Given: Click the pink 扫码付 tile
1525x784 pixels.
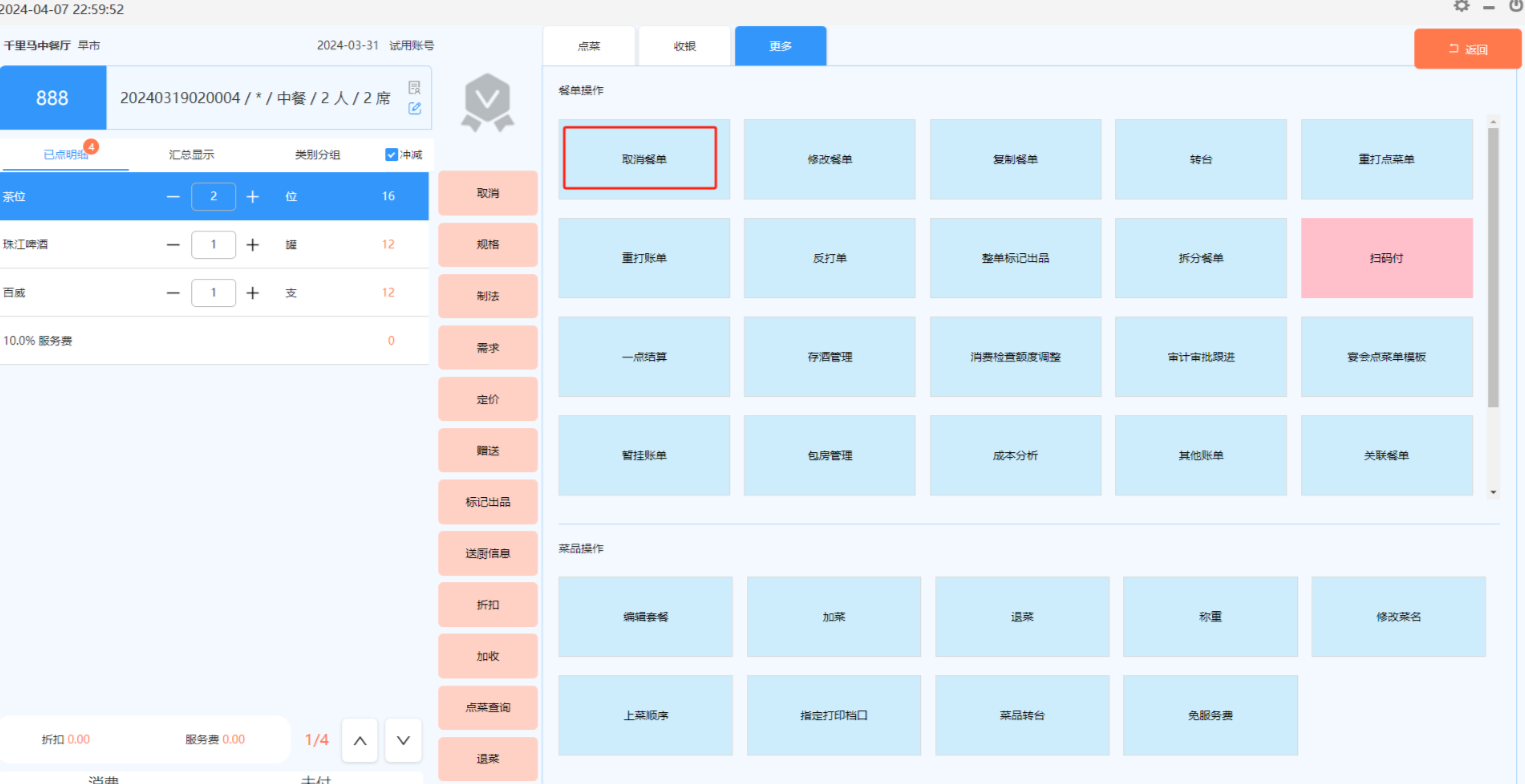Looking at the screenshot, I should (x=1386, y=258).
